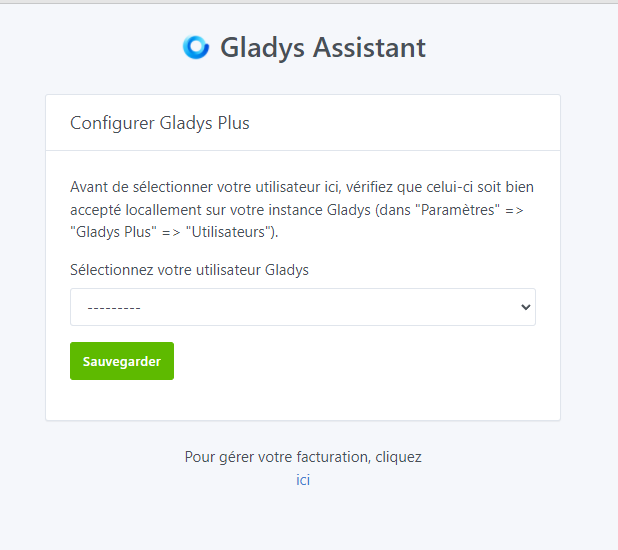The width and height of the screenshot is (618, 550).
Task: Click the quoted "Utilisateurs" text in instructions
Action: tap(230, 232)
